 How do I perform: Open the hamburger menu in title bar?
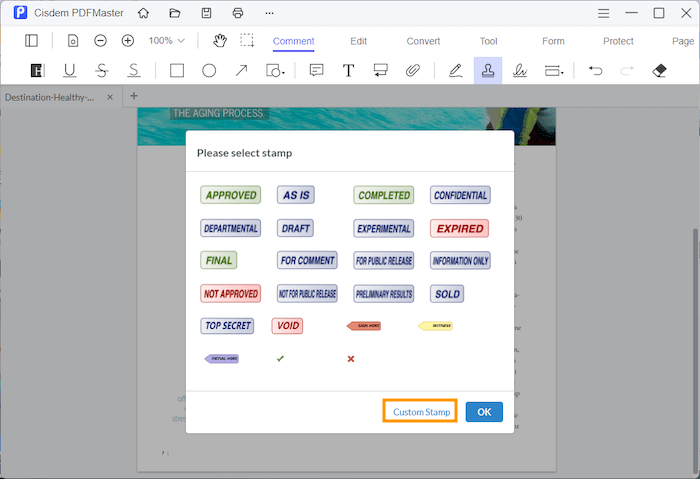pos(602,13)
